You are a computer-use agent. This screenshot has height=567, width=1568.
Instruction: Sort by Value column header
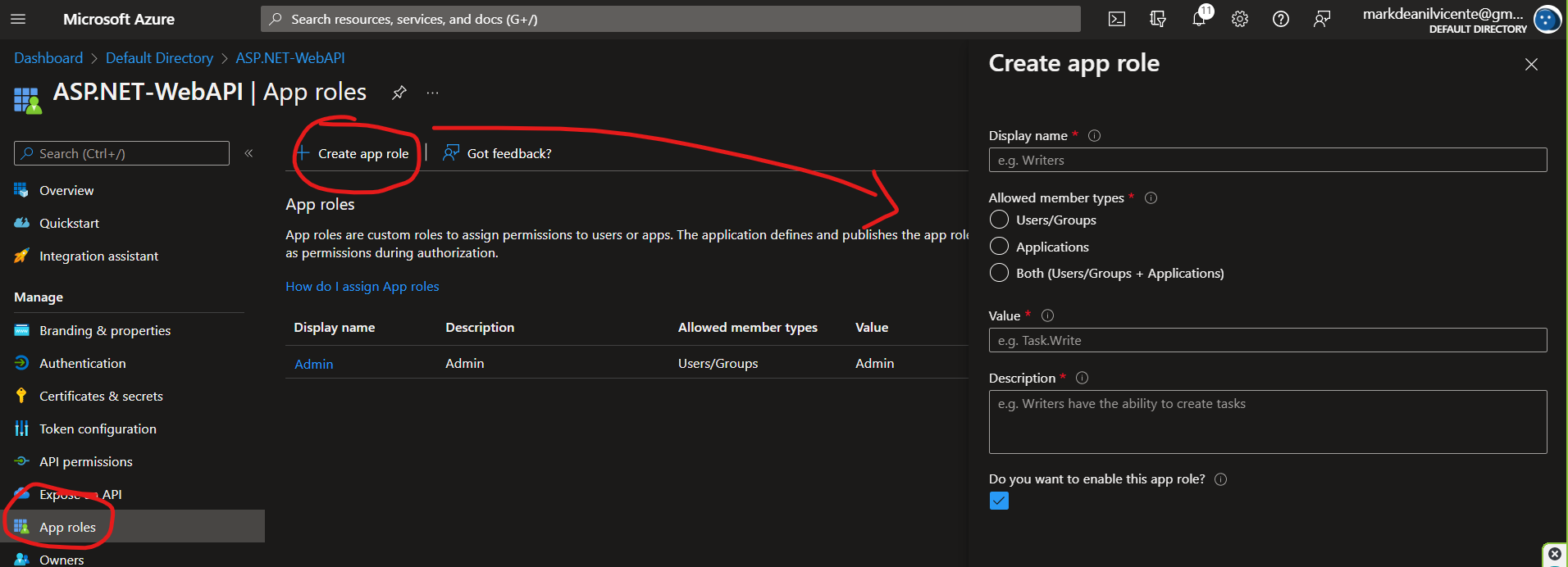tap(872, 327)
